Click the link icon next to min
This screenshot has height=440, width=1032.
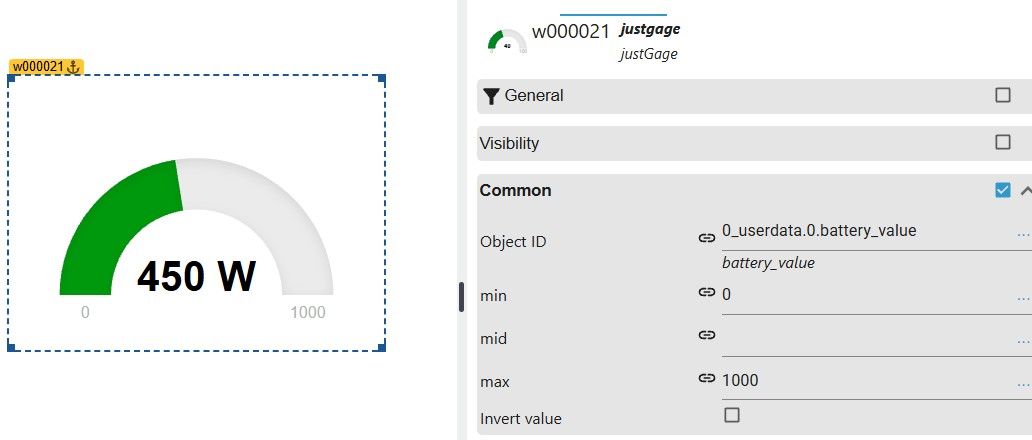[x=706, y=292]
